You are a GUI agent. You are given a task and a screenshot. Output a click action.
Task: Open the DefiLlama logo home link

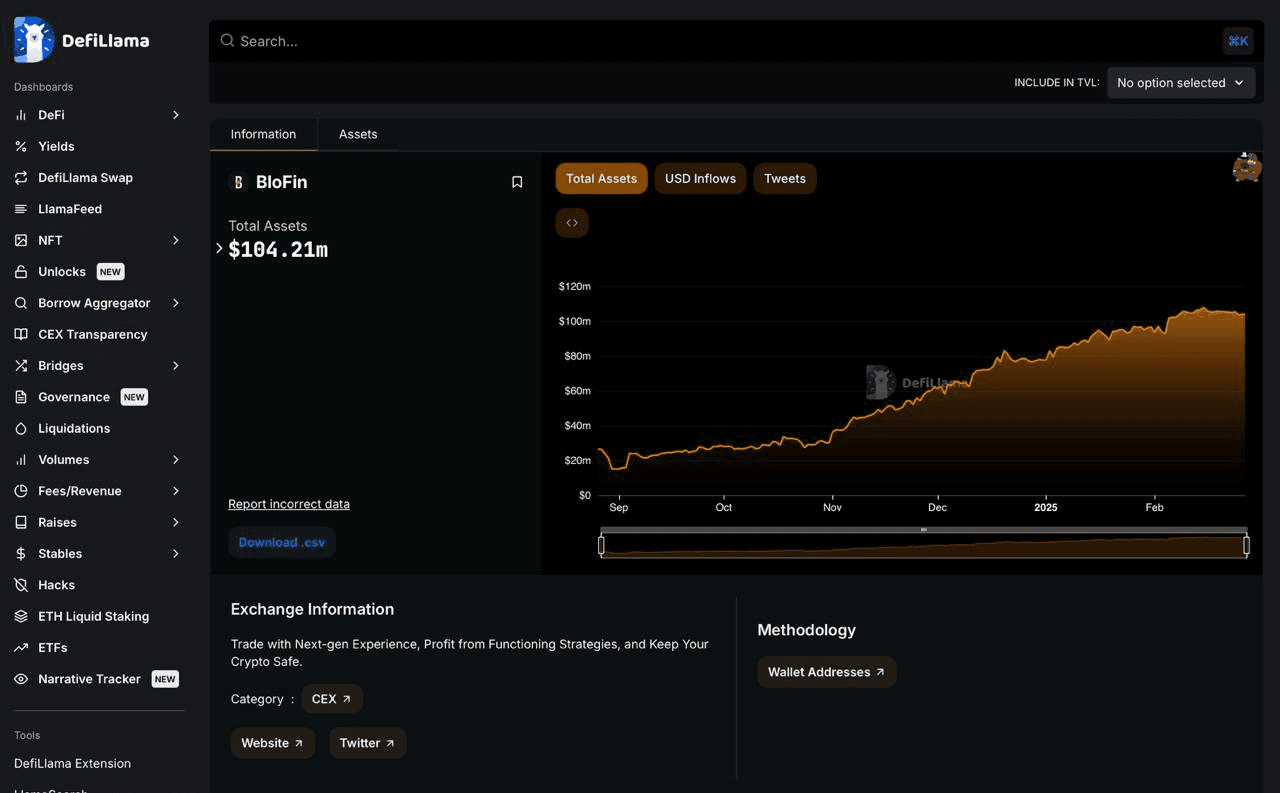click(x=82, y=40)
